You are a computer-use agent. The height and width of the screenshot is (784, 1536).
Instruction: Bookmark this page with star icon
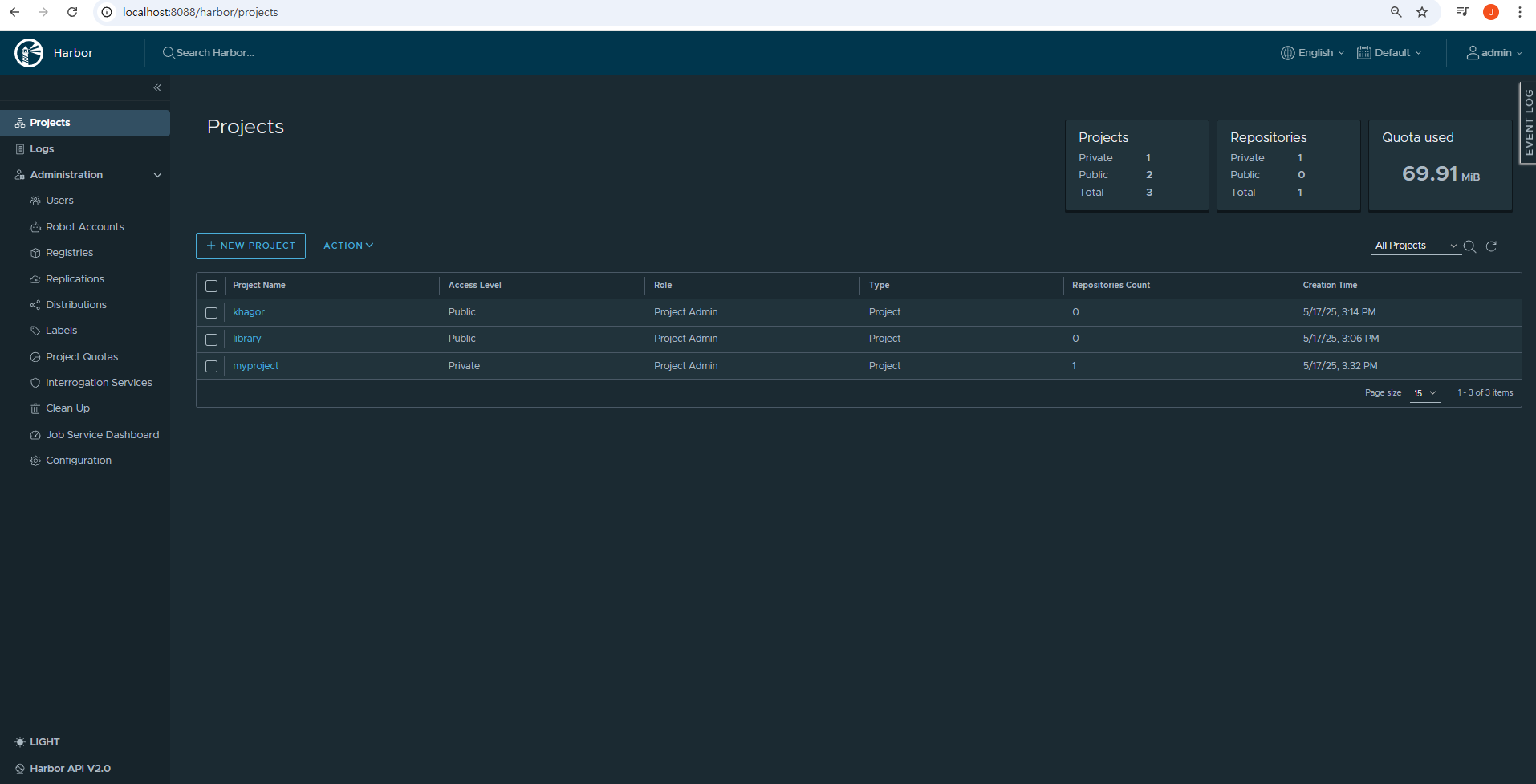click(x=1422, y=12)
